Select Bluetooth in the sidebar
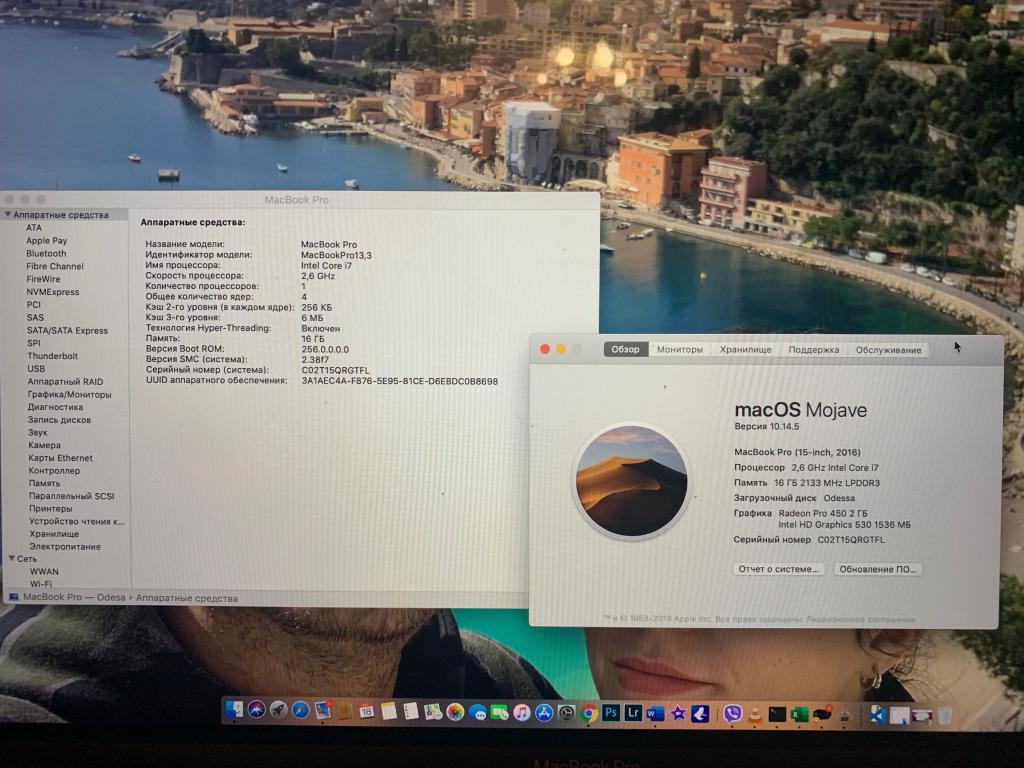Image resolution: width=1024 pixels, height=768 pixels. tap(46, 253)
